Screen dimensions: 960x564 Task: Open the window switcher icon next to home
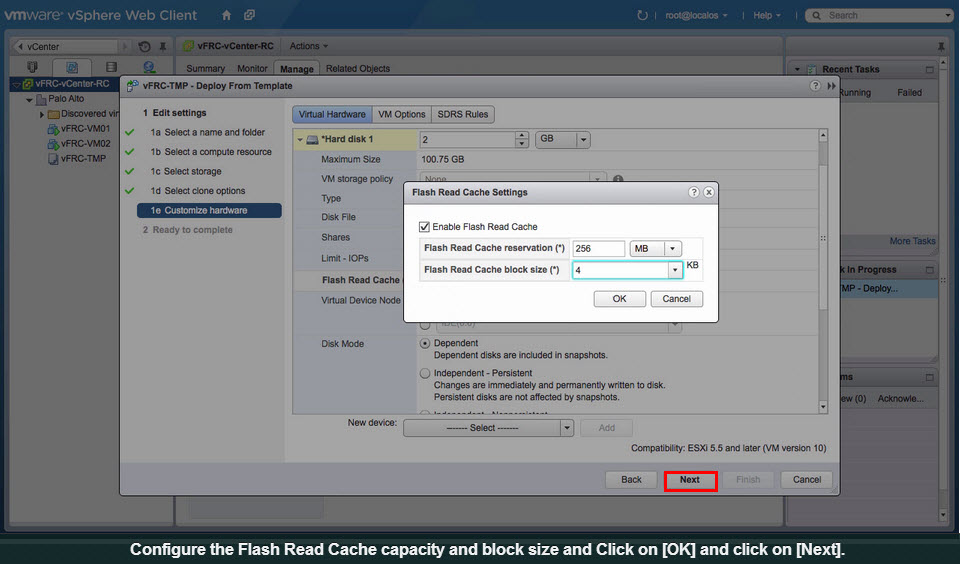[249, 15]
